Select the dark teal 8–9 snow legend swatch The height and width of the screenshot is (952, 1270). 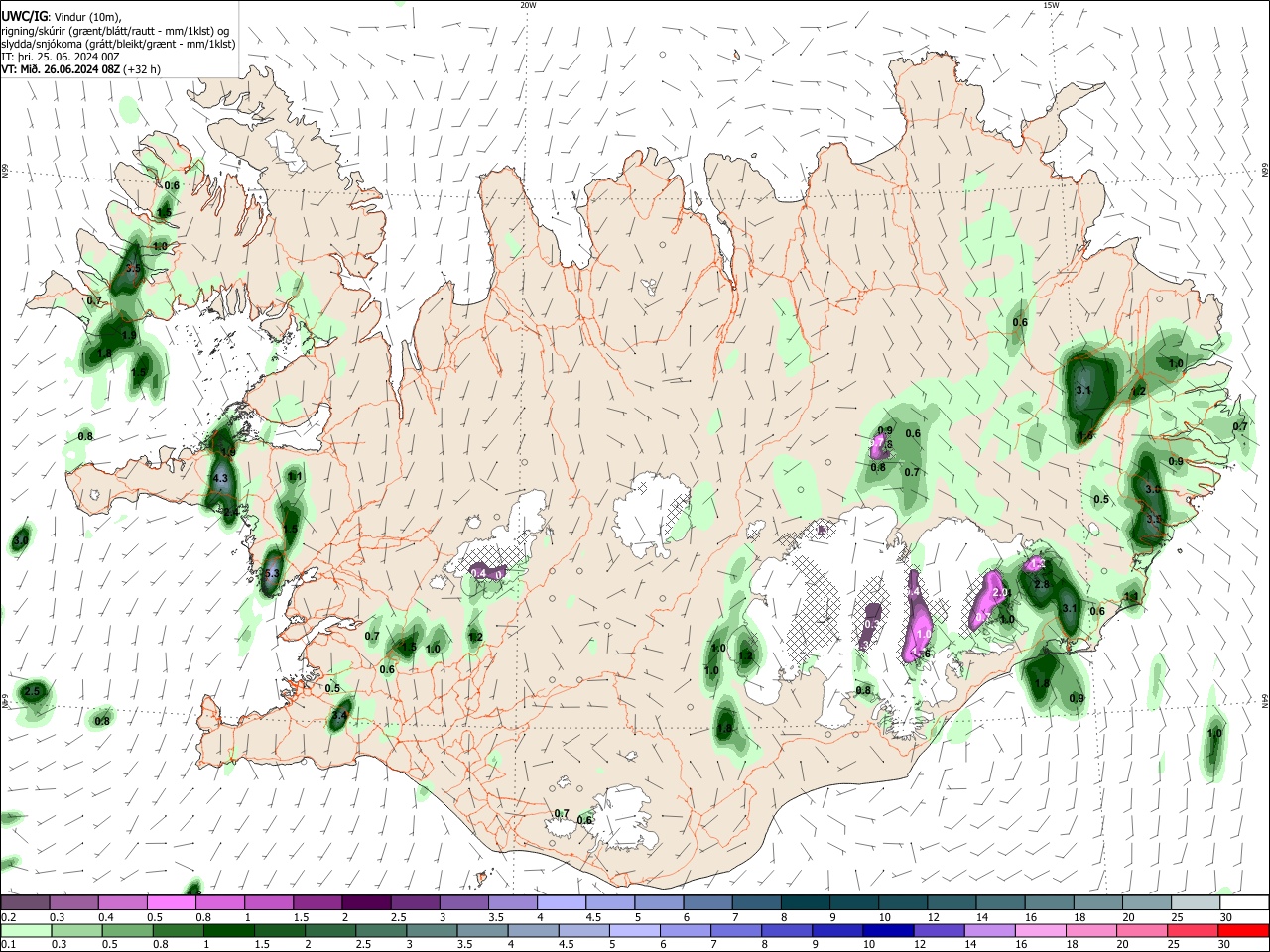pyautogui.click(x=805, y=902)
